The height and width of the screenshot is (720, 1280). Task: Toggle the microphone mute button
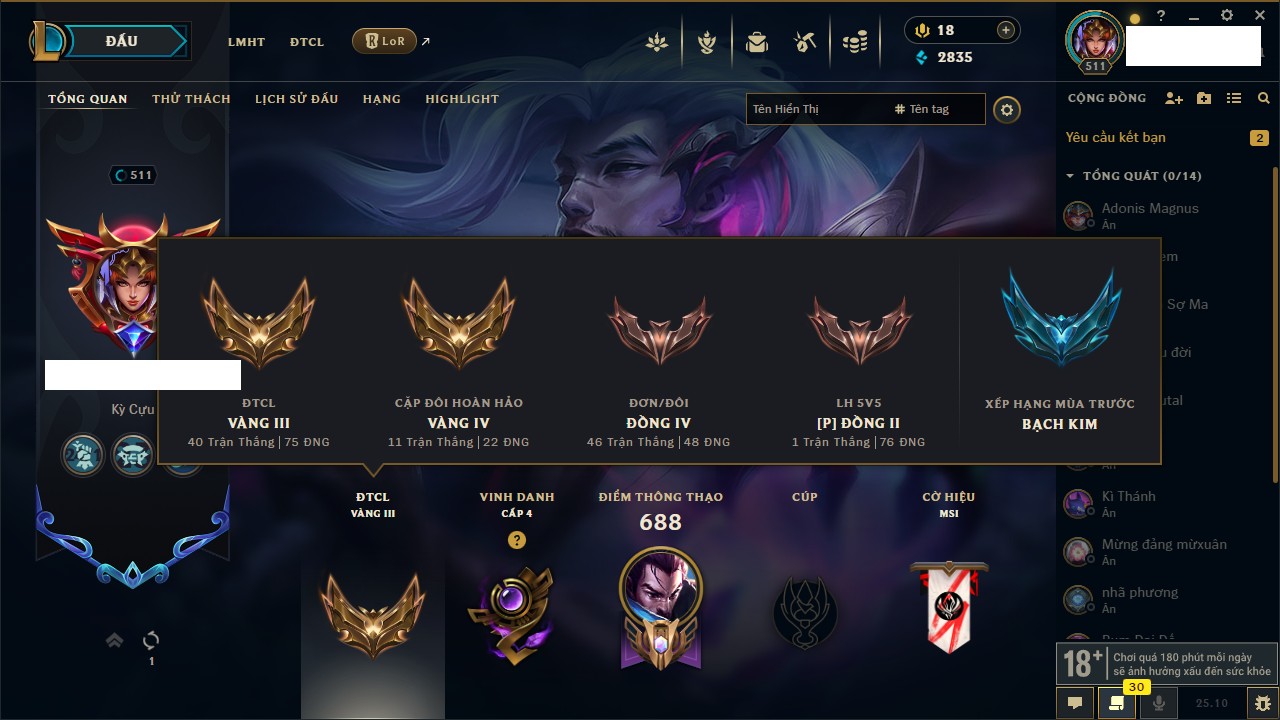click(1159, 703)
